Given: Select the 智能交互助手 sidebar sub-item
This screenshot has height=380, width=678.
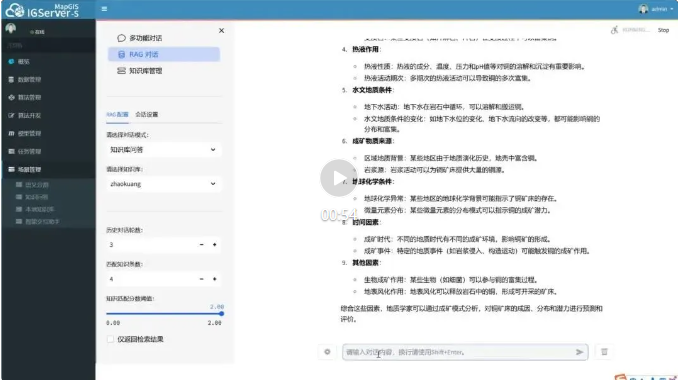Looking at the screenshot, I should coord(42,221).
